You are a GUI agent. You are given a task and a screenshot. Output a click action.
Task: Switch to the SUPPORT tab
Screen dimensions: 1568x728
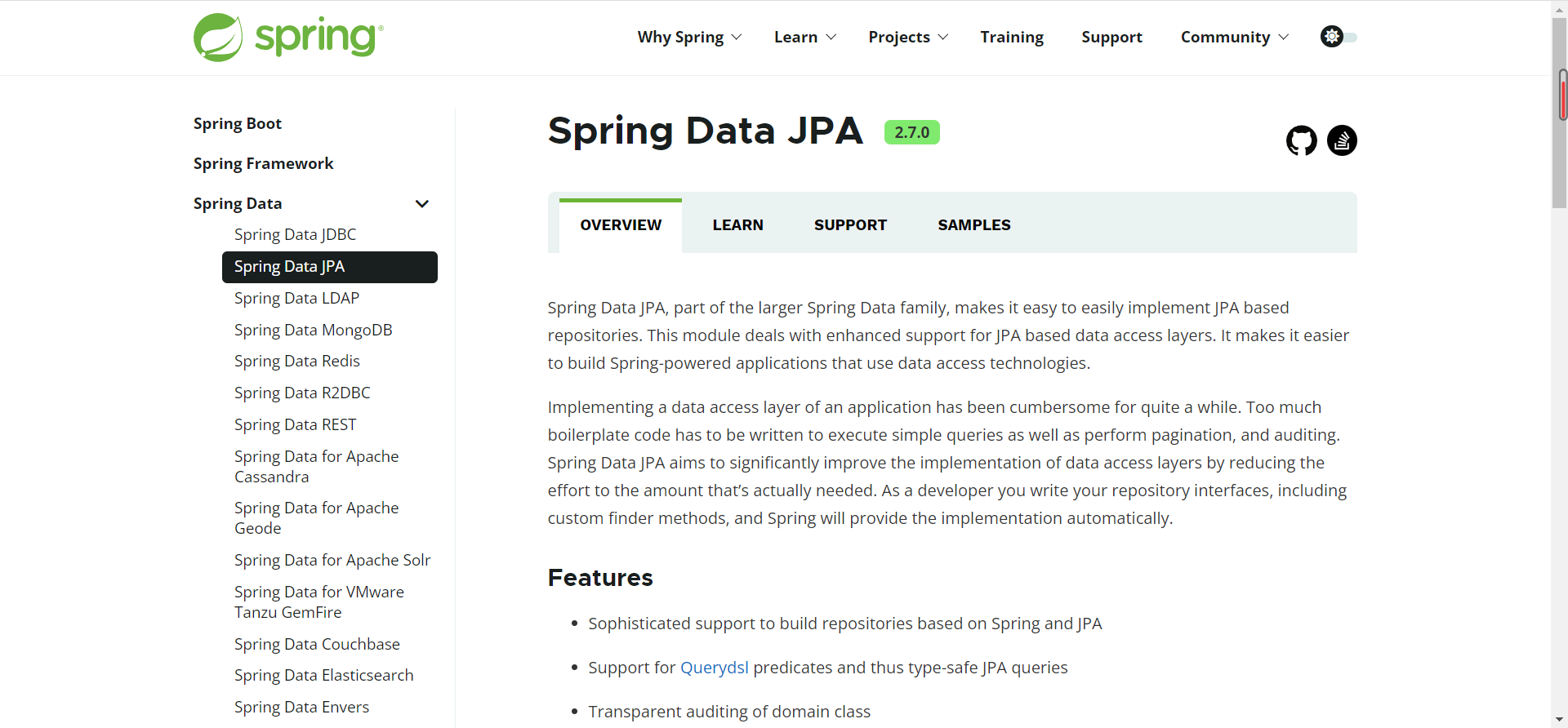(x=850, y=225)
